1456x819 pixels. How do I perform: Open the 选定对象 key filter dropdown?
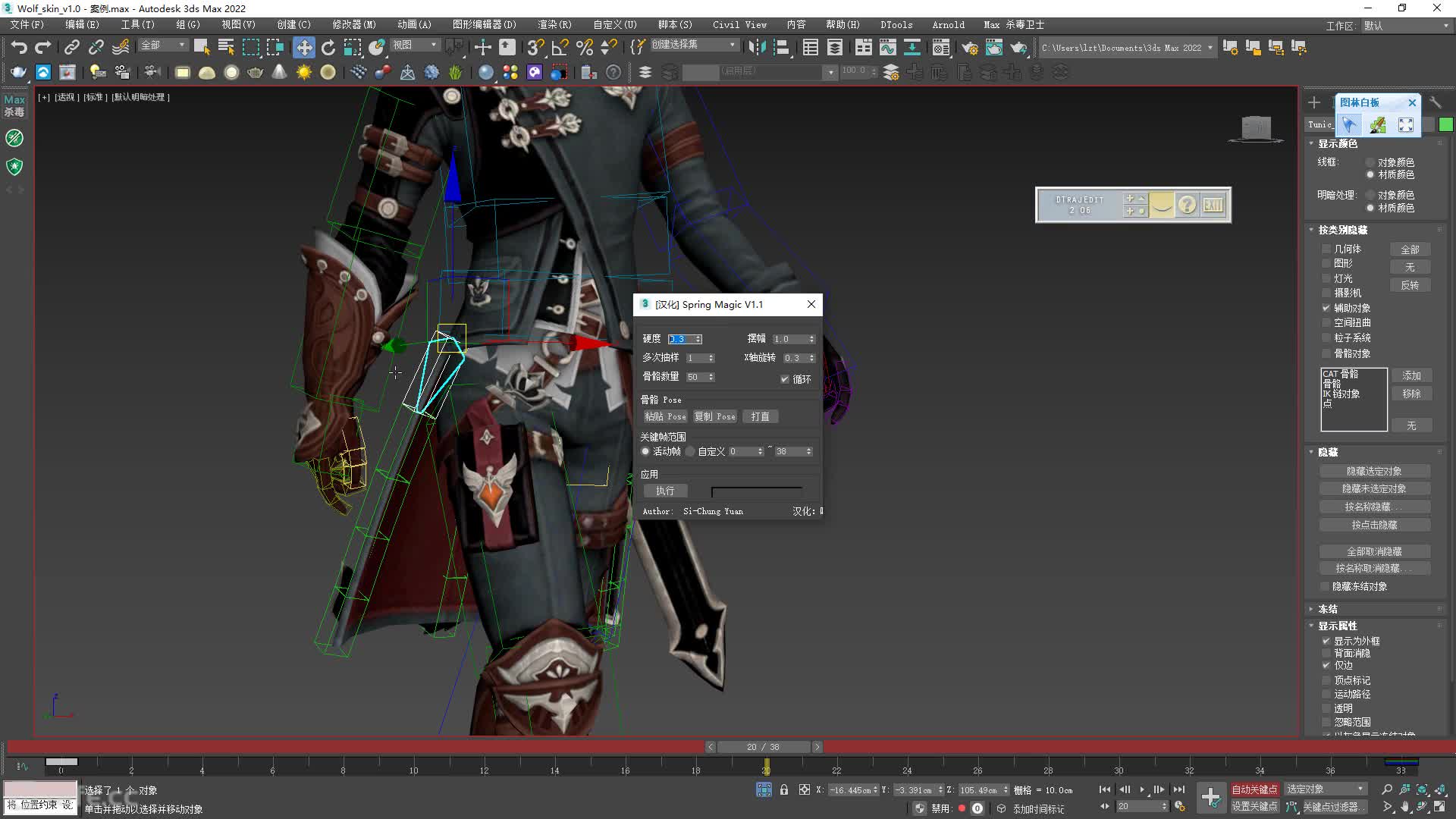click(x=1326, y=789)
